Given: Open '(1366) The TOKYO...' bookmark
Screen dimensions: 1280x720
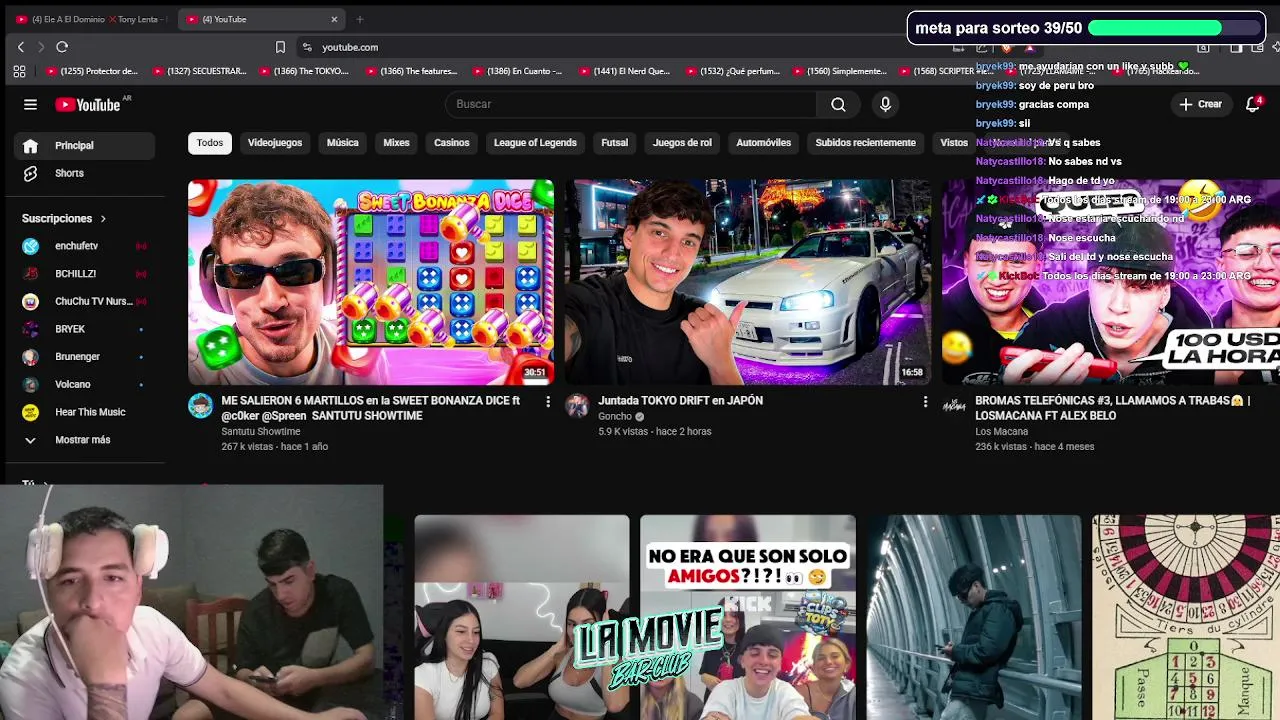Looking at the screenshot, I should (305, 71).
